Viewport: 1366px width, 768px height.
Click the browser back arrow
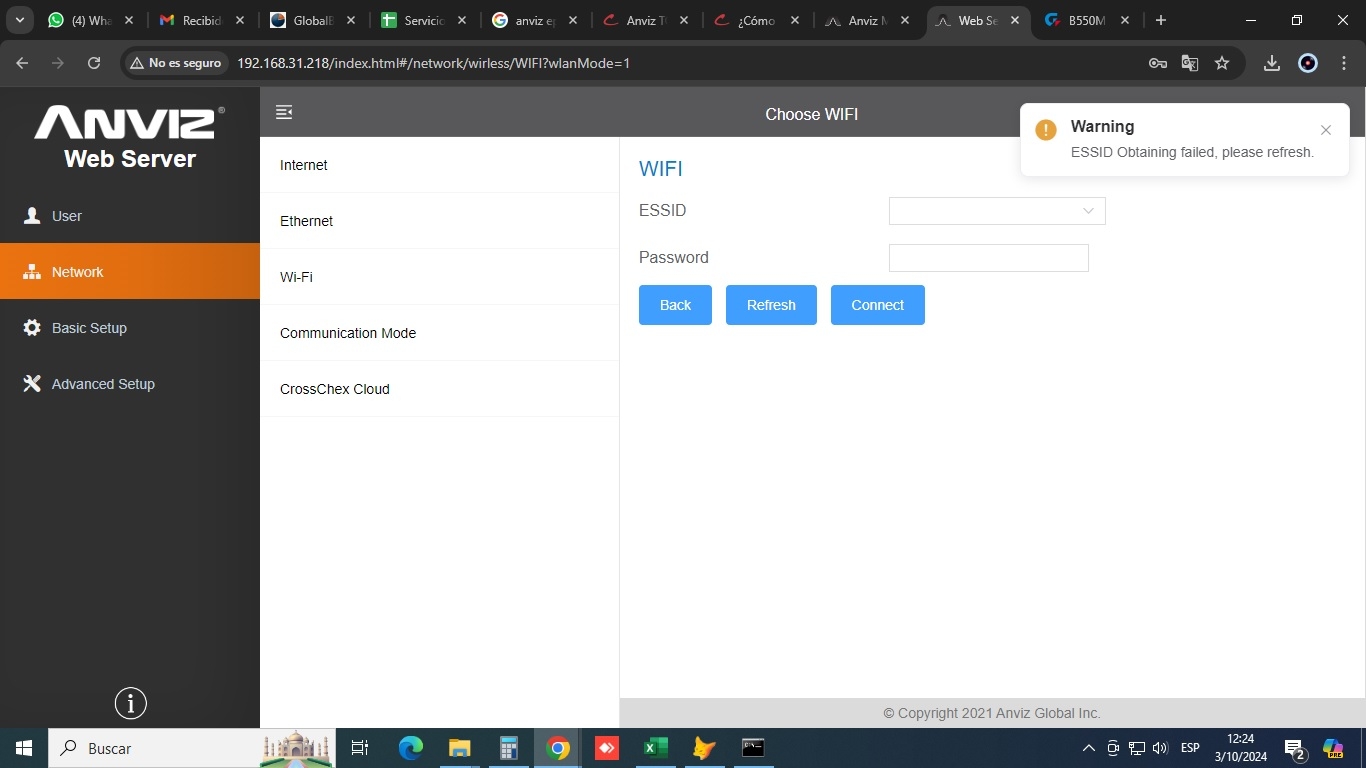(x=22, y=63)
